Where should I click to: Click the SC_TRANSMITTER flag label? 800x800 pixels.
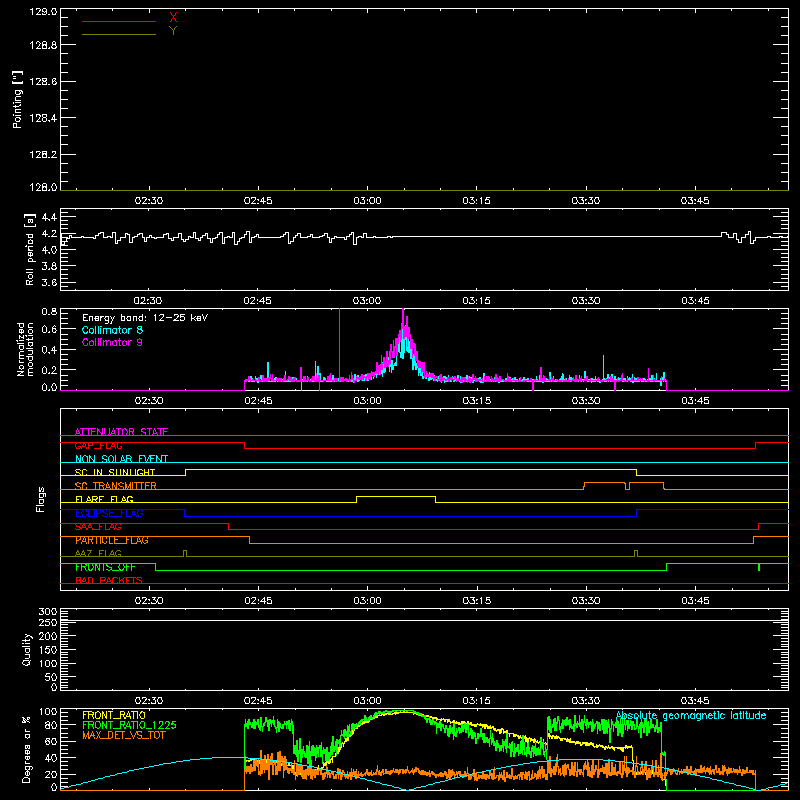pos(116,486)
